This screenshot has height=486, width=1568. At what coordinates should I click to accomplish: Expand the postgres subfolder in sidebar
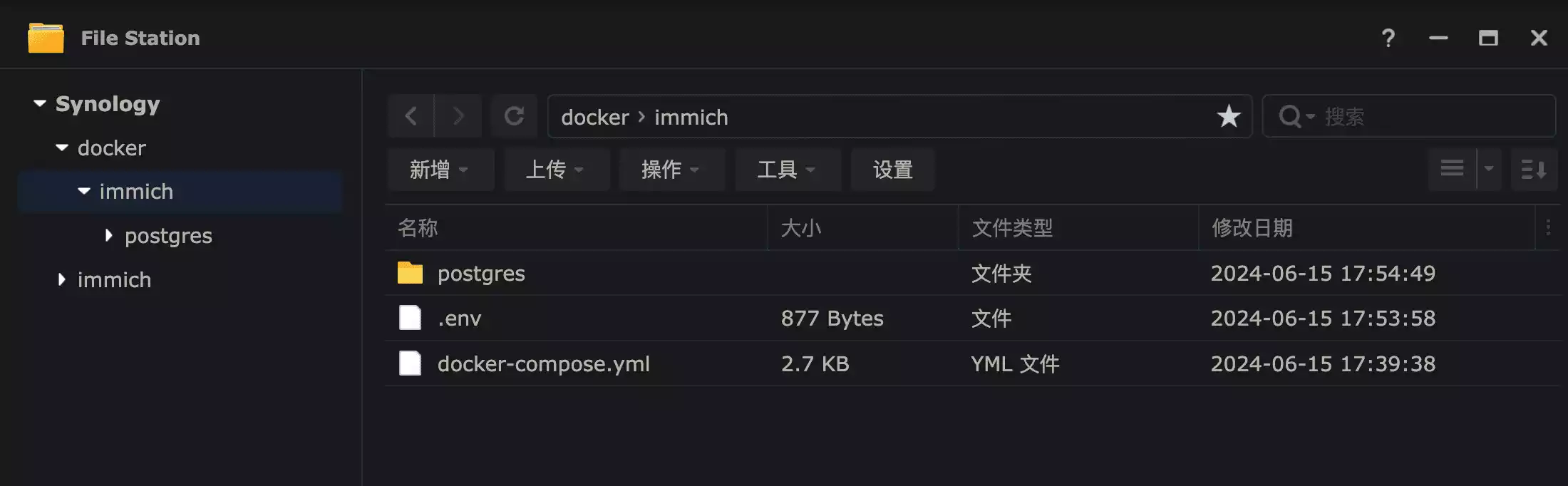coord(108,235)
